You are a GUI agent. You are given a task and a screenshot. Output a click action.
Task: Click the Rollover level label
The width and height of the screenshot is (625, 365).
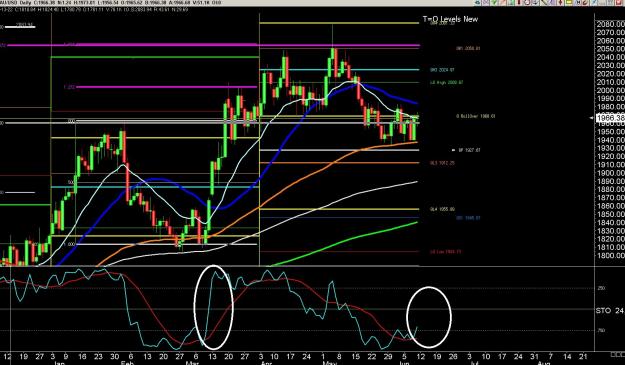(476, 116)
